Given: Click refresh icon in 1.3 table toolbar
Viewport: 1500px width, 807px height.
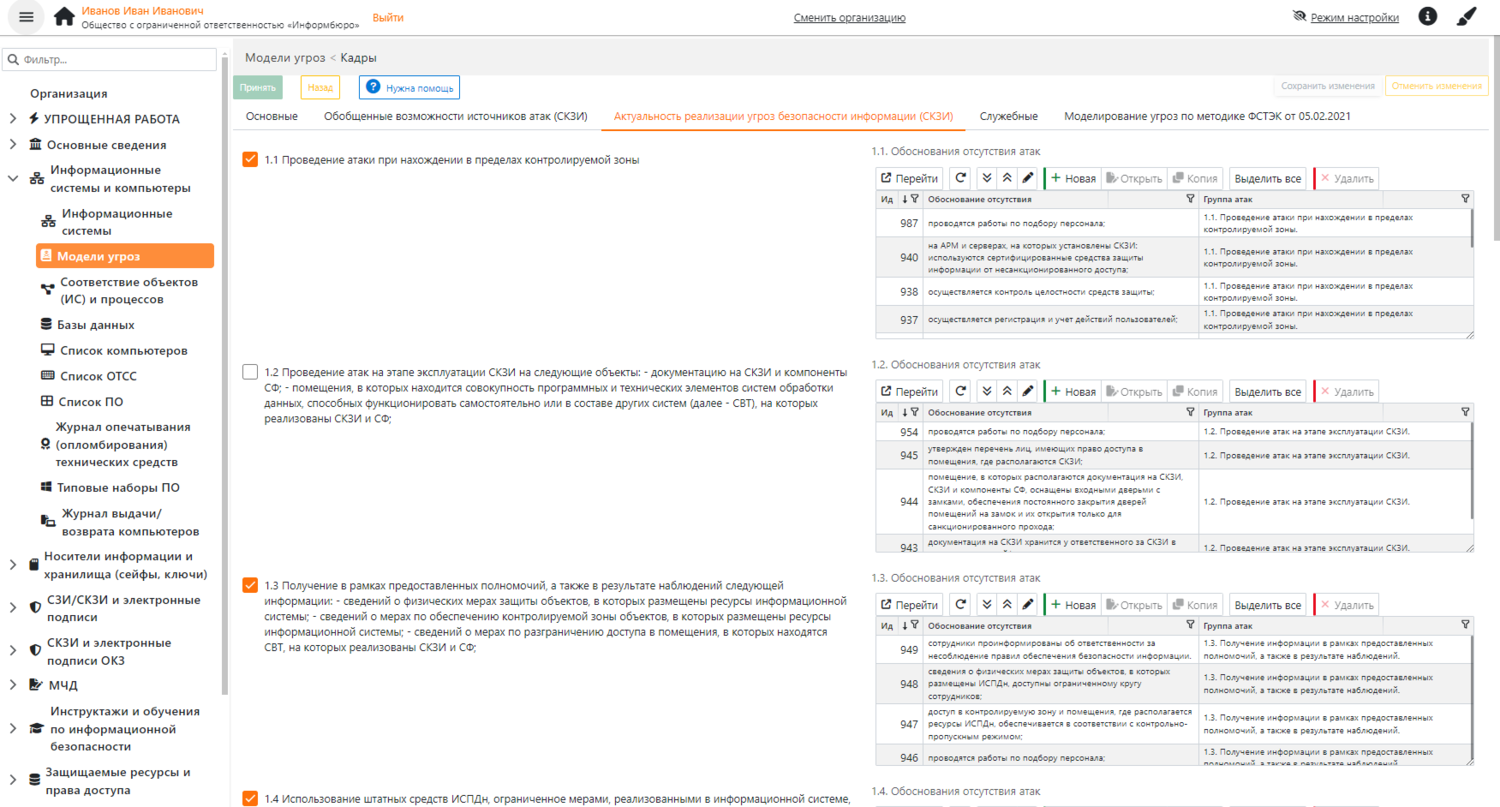Looking at the screenshot, I should coord(960,605).
